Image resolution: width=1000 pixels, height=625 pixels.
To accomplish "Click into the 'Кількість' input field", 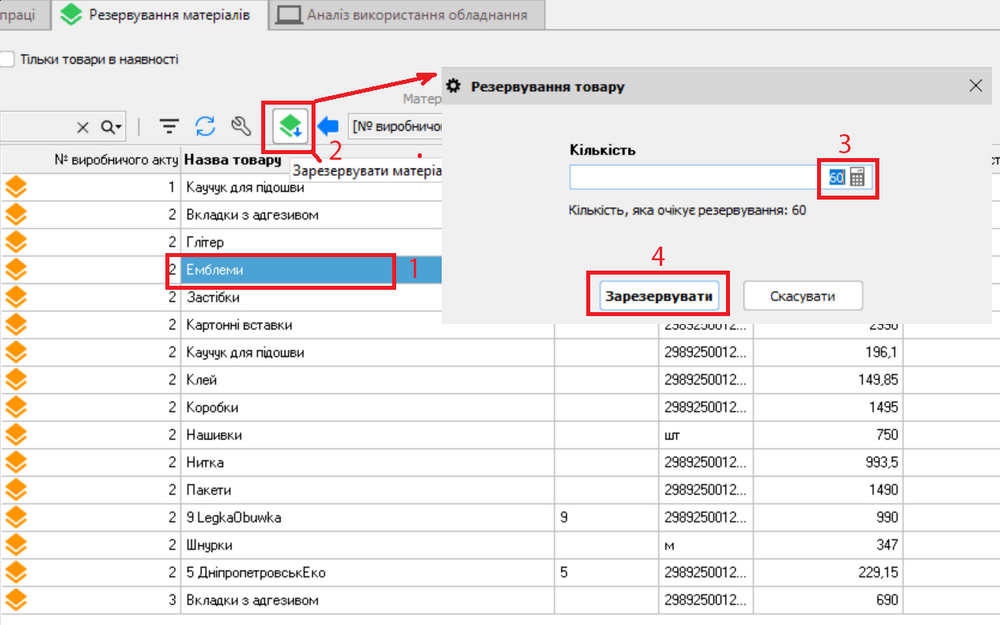I will pos(695,177).
